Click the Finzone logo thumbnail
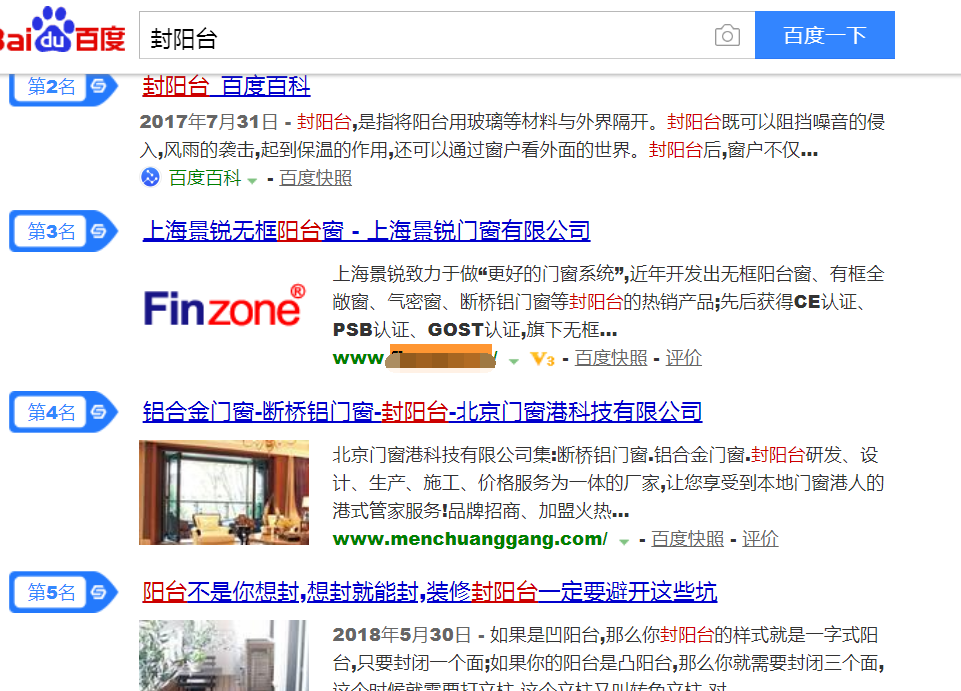The image size is (961, 691). coord(224,307)
